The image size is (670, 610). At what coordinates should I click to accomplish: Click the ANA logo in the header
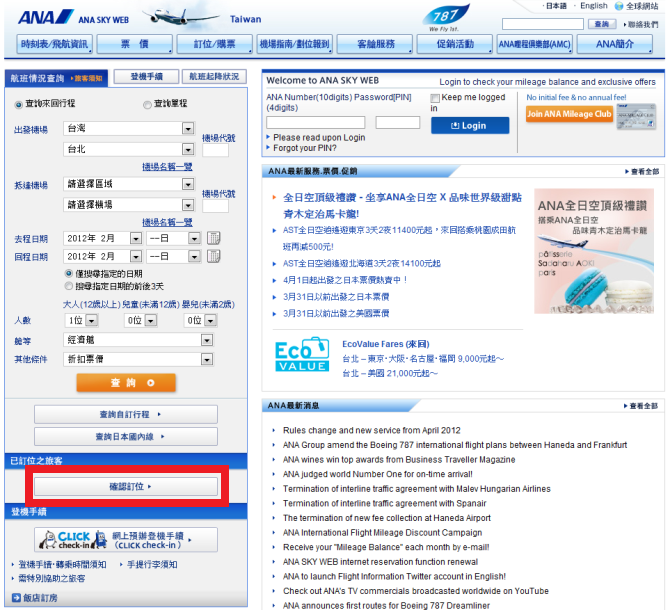coord(45,18)
